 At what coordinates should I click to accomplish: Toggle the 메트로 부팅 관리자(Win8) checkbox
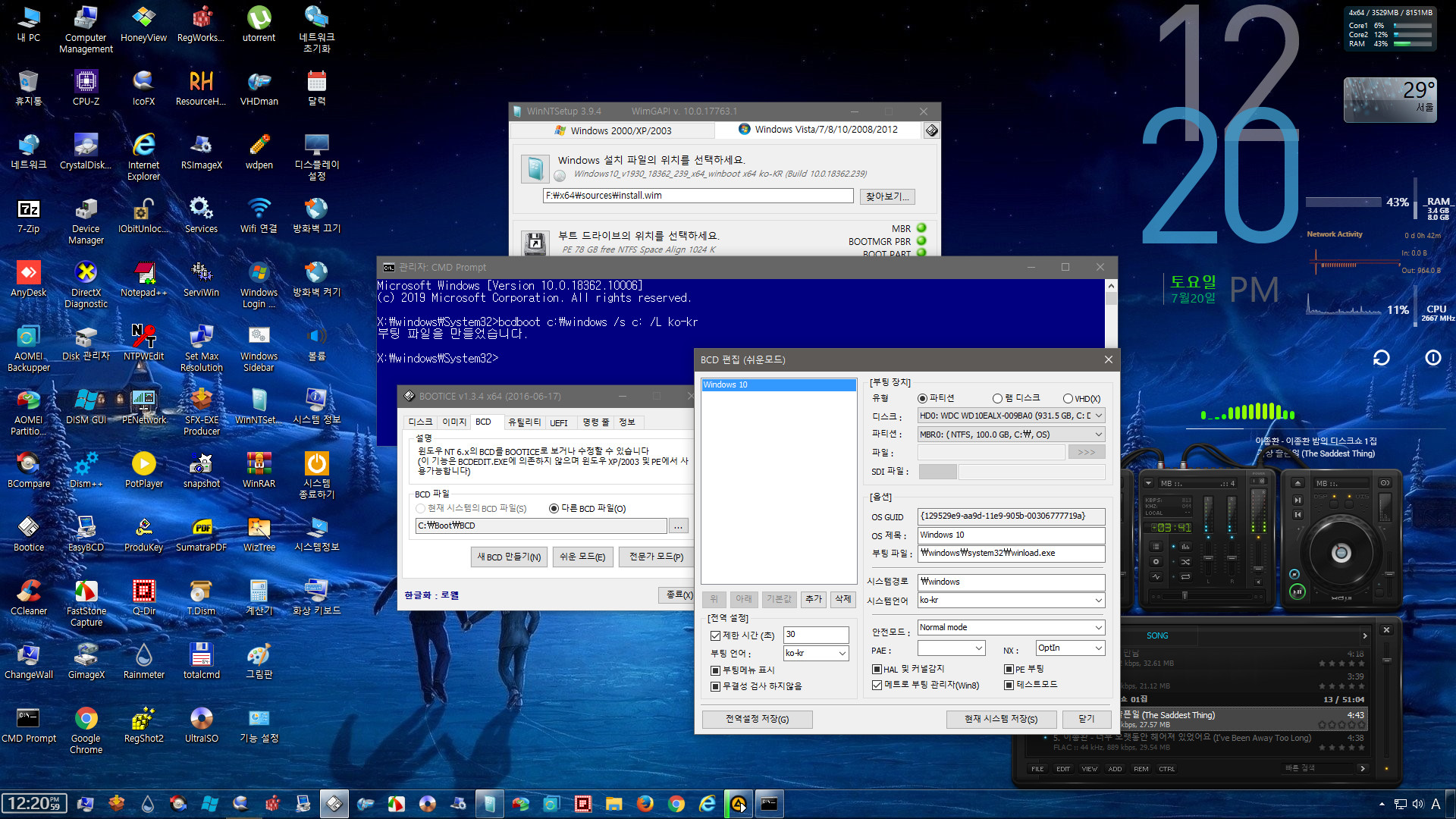click(x=877, y=685)
